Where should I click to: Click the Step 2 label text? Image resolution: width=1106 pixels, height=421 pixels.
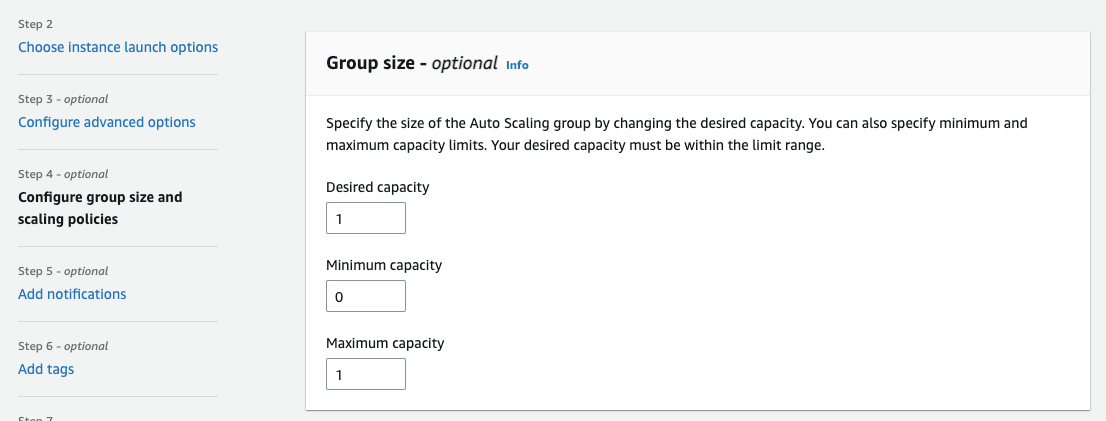(x=35, y=22)
